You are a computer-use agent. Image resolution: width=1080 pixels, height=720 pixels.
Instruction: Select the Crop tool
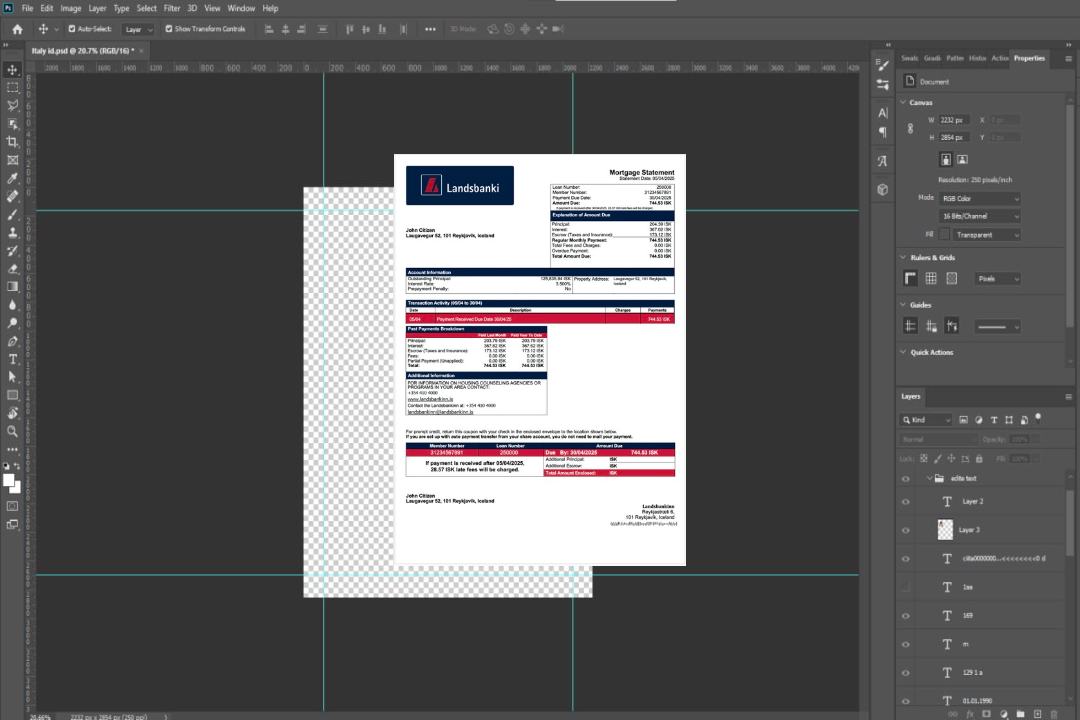[x=12, y=142]
